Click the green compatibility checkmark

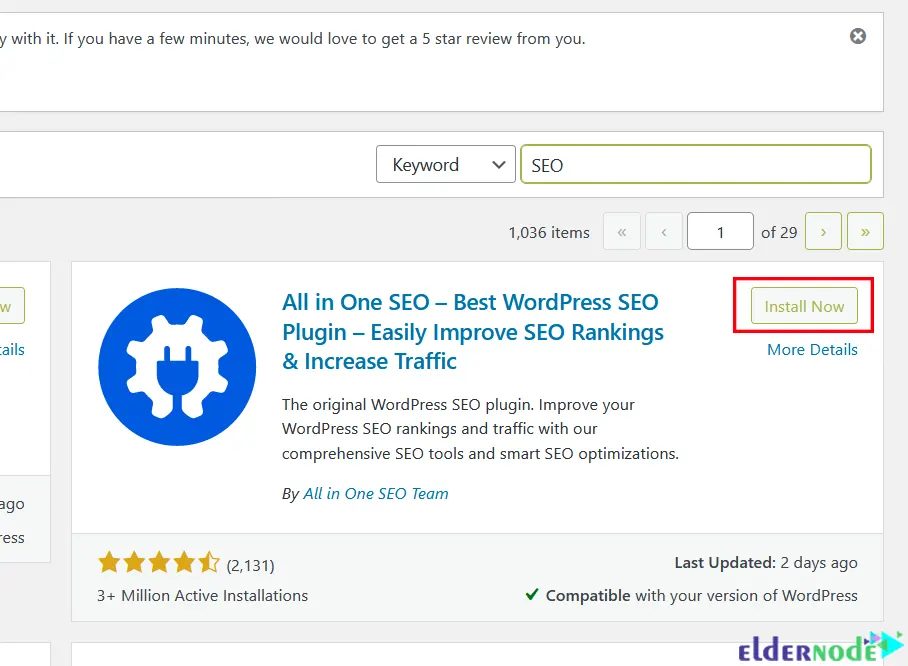533,595
